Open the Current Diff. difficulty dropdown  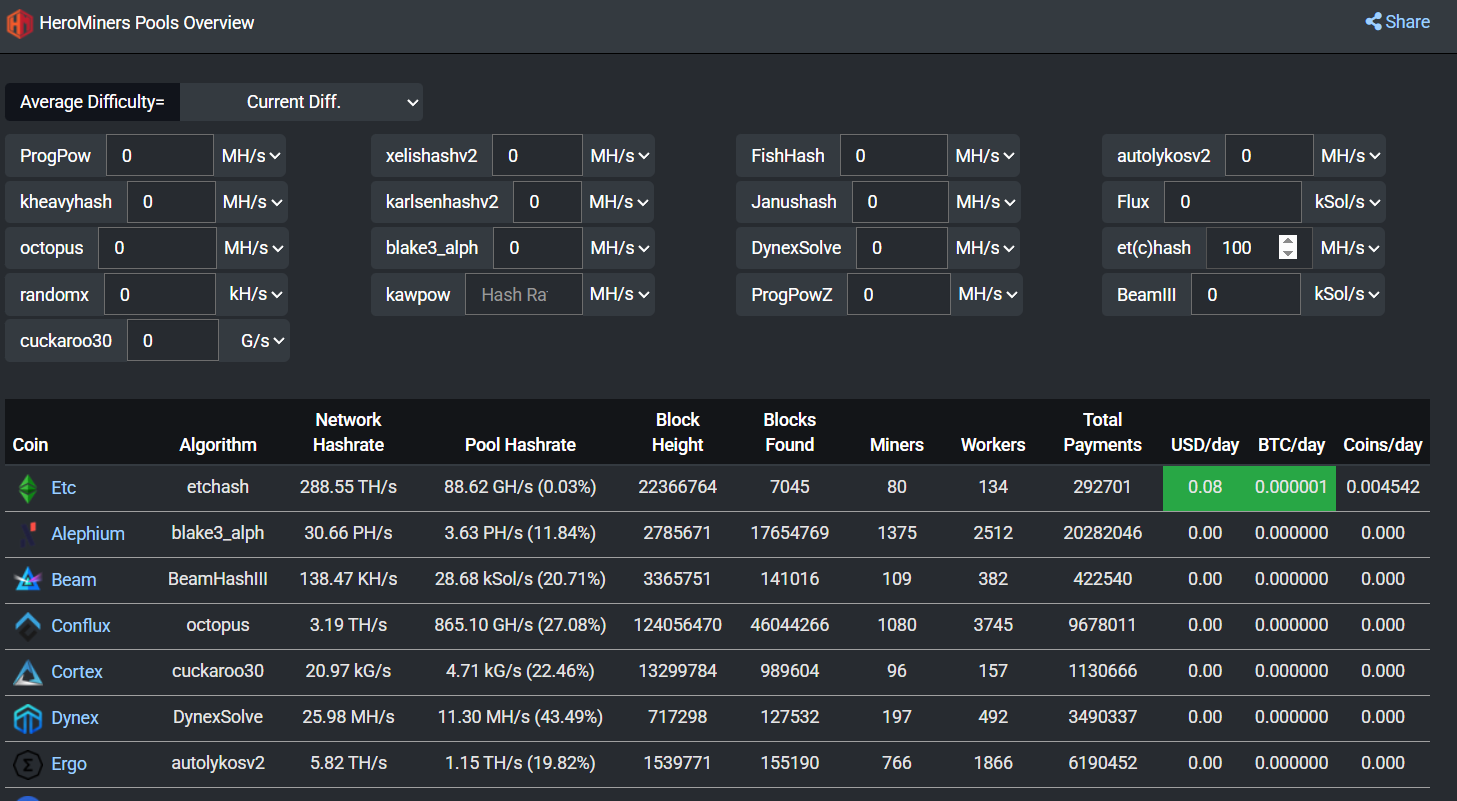(x=301, y=102)
